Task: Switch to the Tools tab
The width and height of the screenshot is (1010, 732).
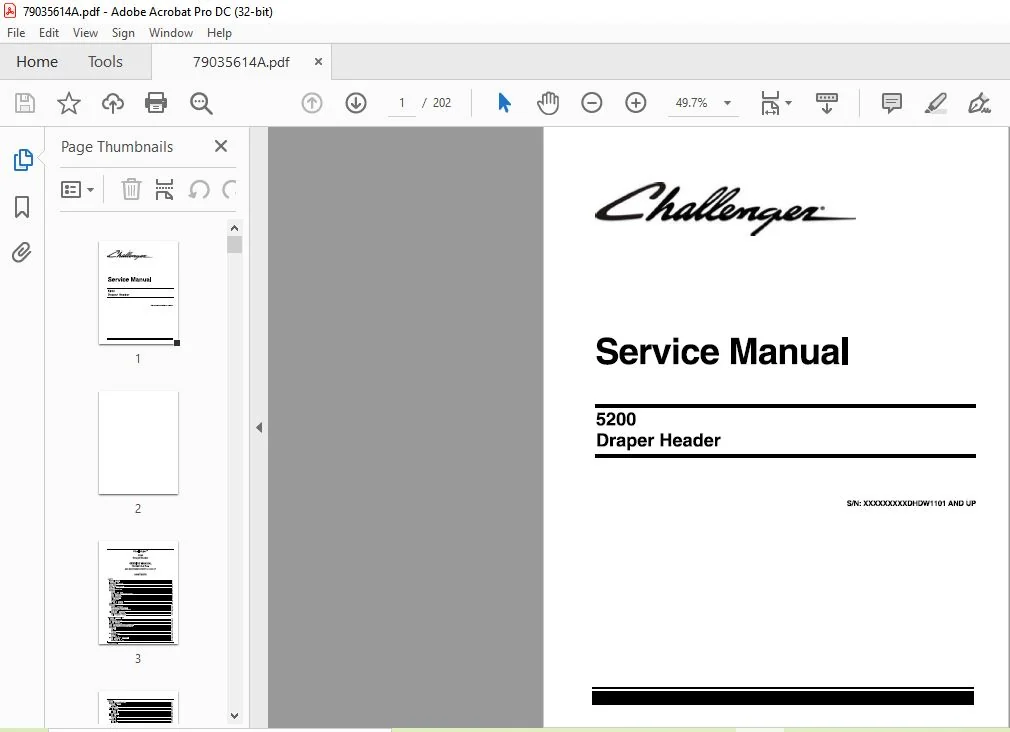Action: pyautogui.click(x=105, y=62)
